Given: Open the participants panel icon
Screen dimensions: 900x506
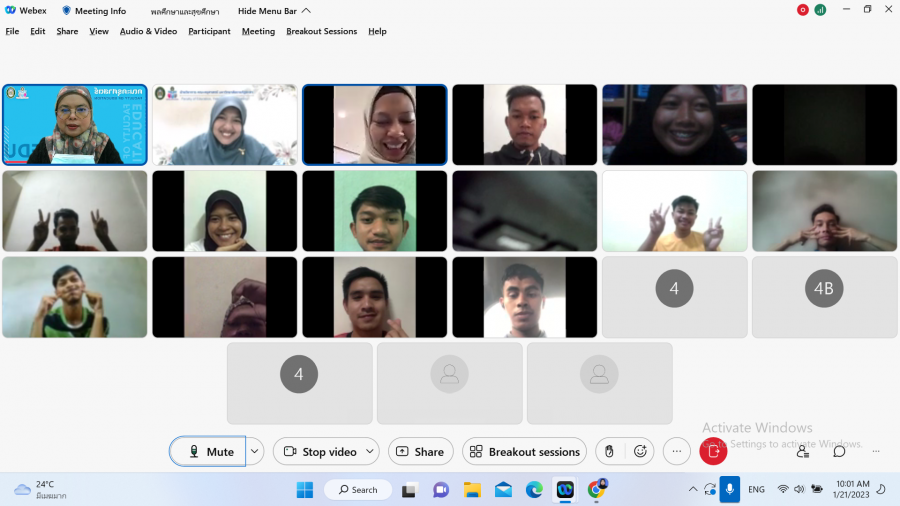Looking at the screenshot, I should click(x=803, y=452).
